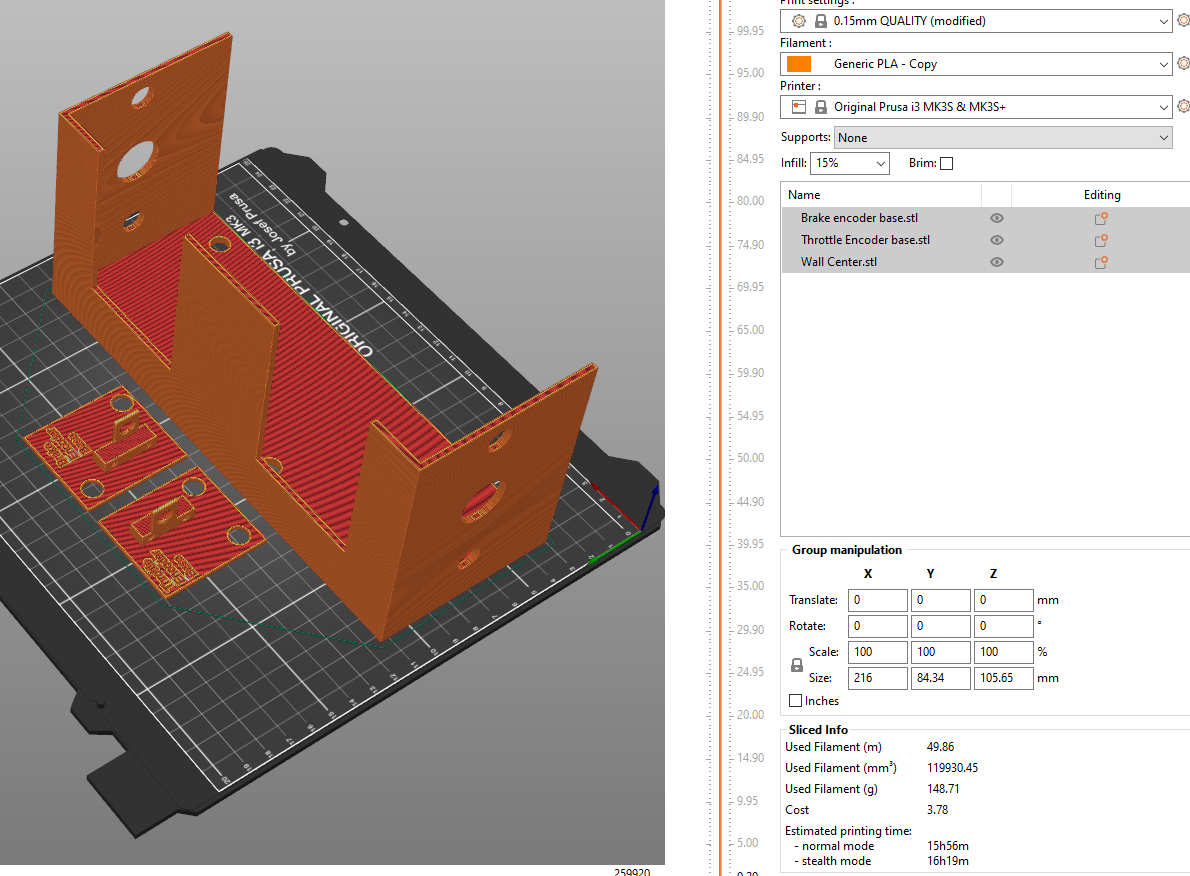
Task: Select Wall Center.stl in object list
Action: tap(839, 262)
